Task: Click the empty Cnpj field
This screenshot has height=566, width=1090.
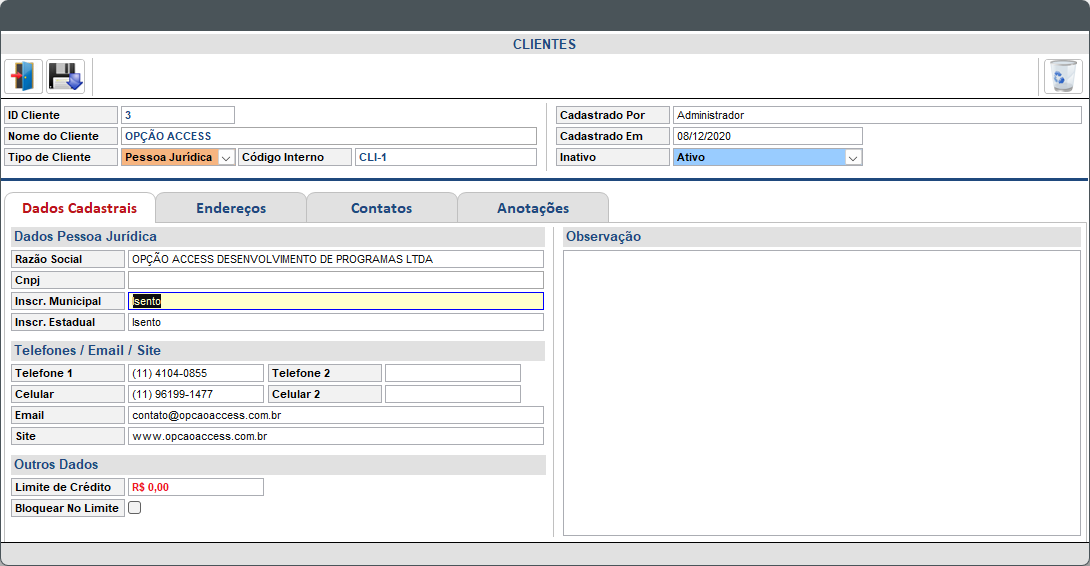Action: tap(336, 280)
